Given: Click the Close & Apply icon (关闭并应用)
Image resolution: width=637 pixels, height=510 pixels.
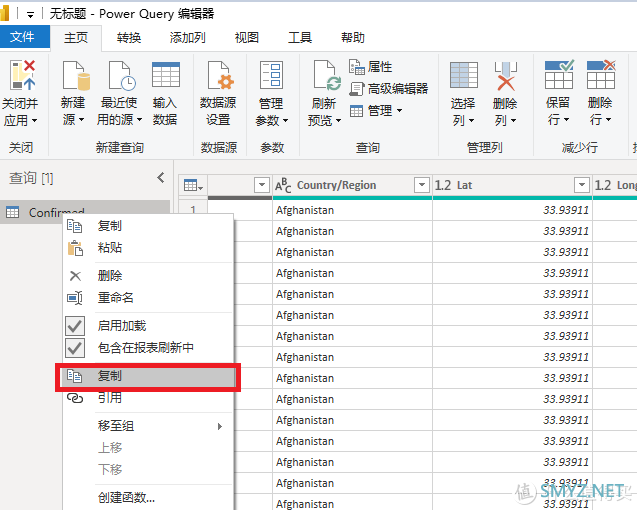Looking at the screenshot, I should click(22, 75).
